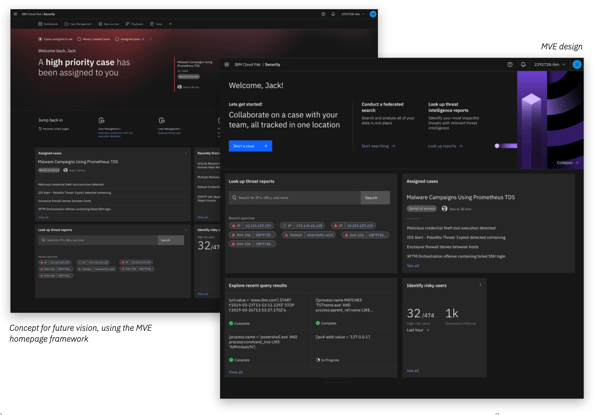596x415 pixels.
Task: Switch to the Playbooks nav tab
Action: tap(135, 24)
